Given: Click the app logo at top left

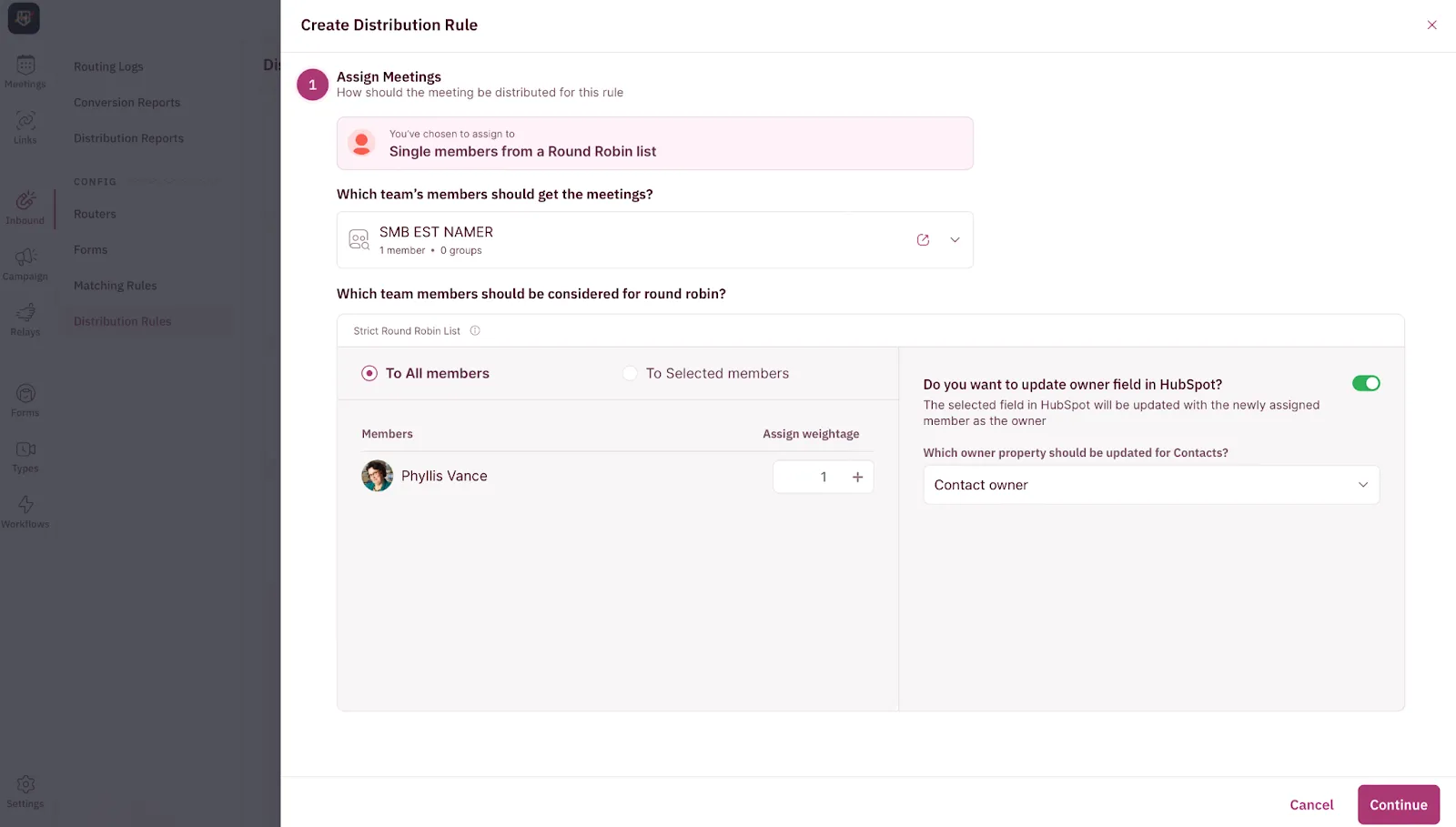Looking at the screenshot, I should [24, 18].
